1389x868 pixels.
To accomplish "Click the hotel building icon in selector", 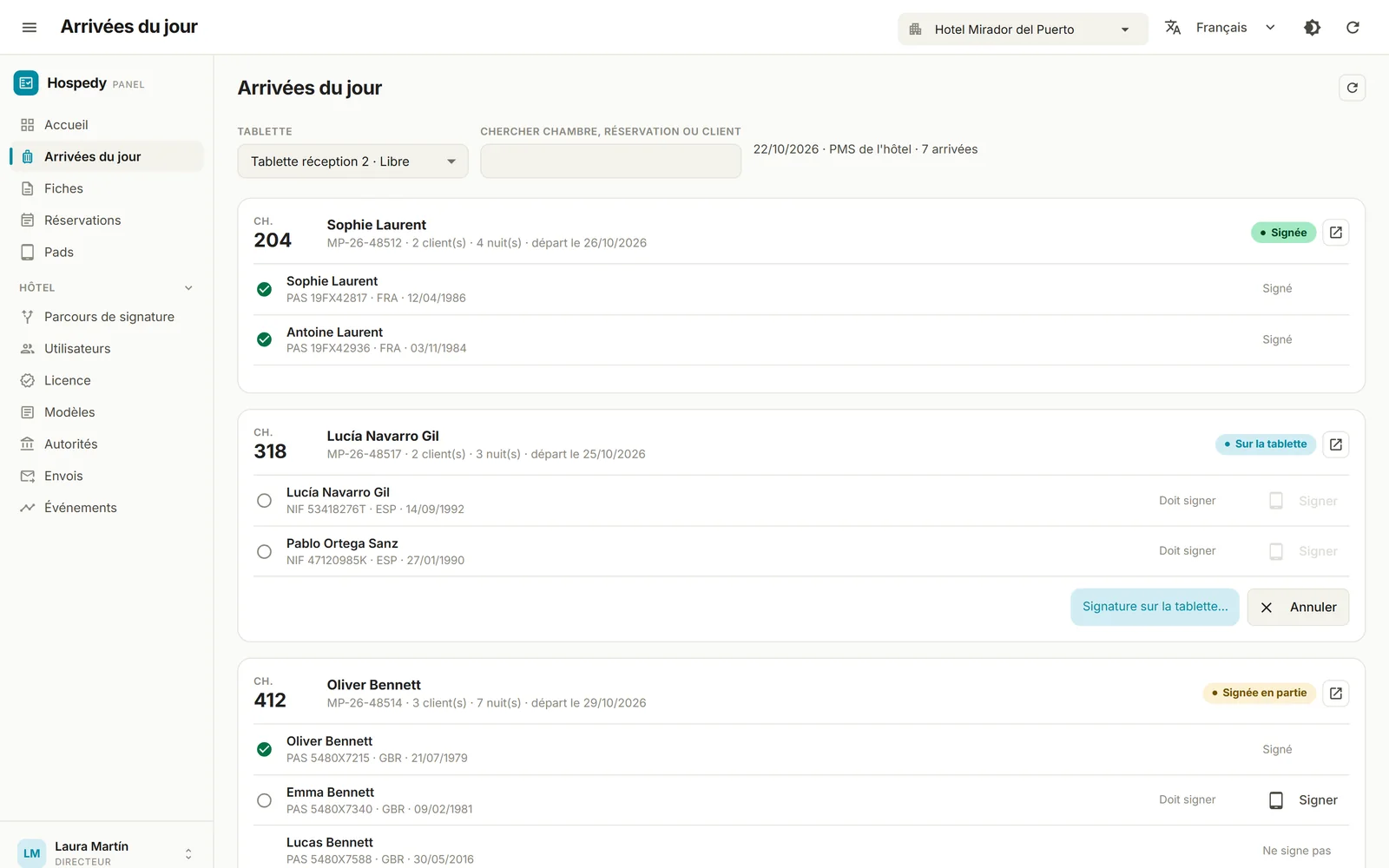I will coord(915,30).
